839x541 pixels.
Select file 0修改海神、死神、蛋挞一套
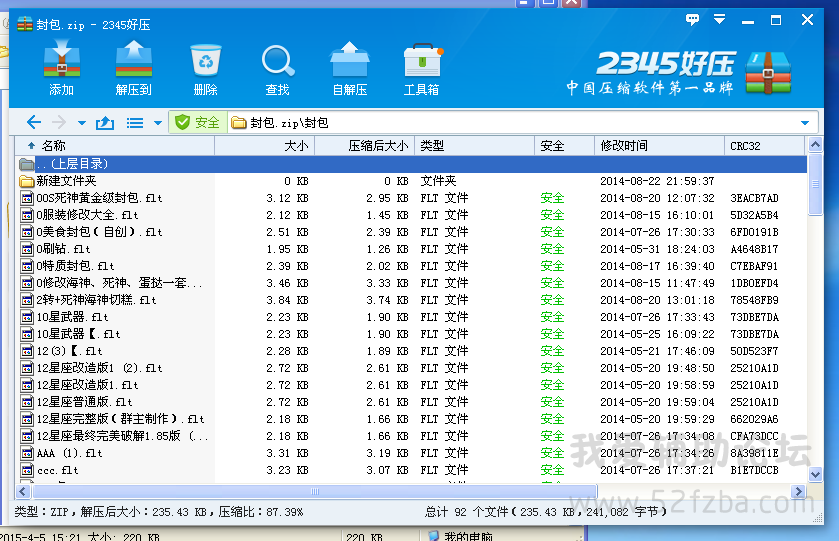411,283
